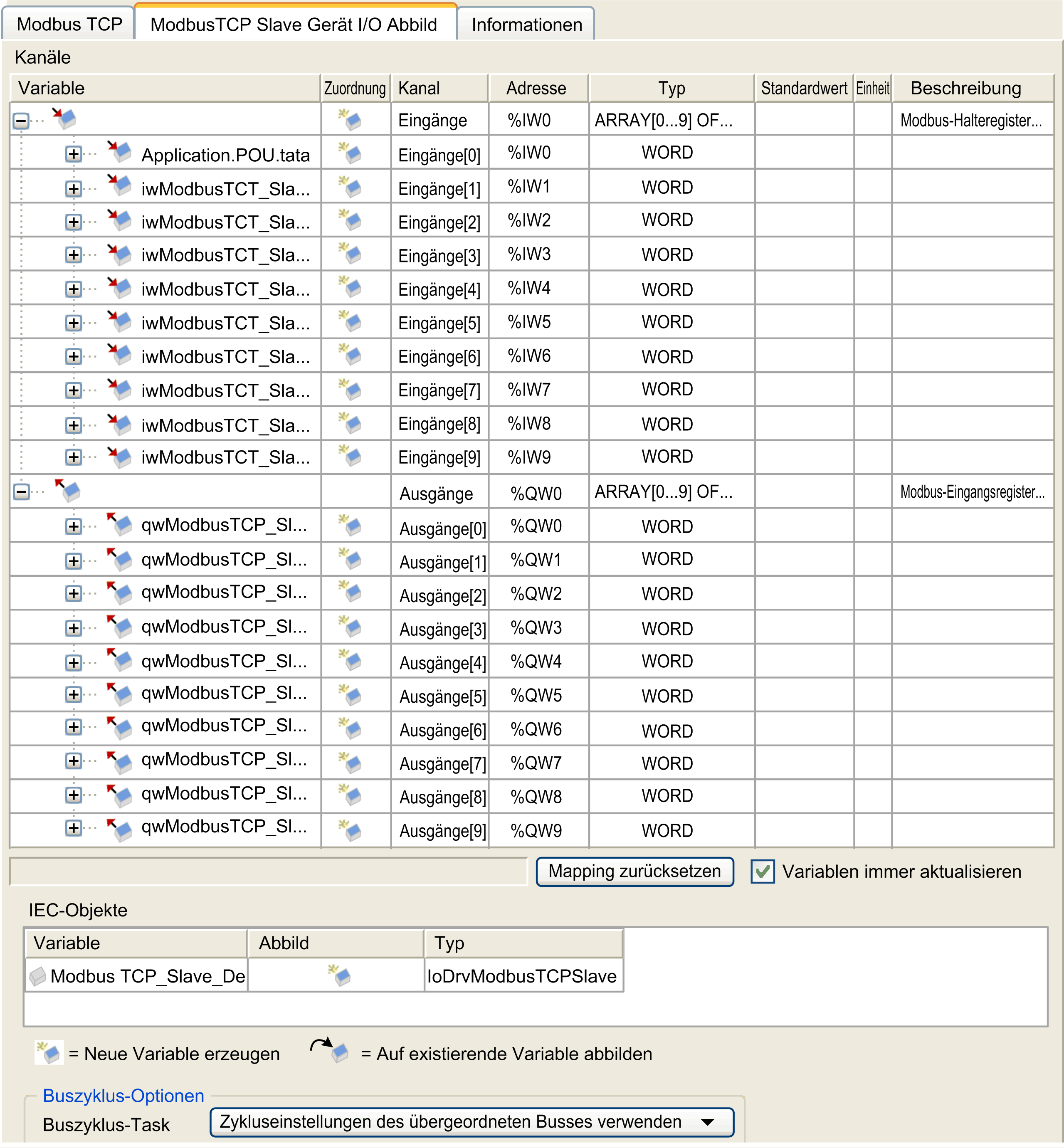Click Mapping zurücksetzen button
The width and height of the screenshot is (1064, 1148).
coord(634,871)
